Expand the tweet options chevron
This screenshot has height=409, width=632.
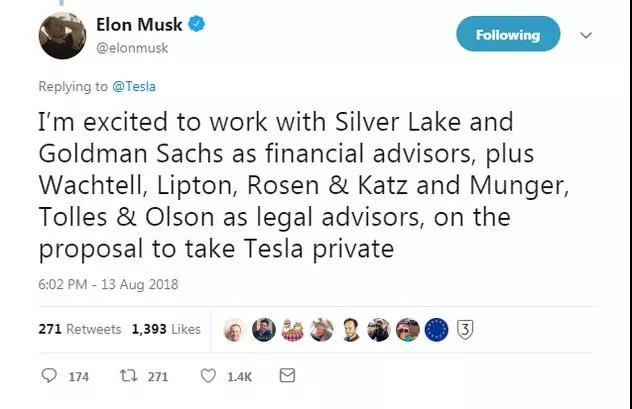tap(586, 35)
